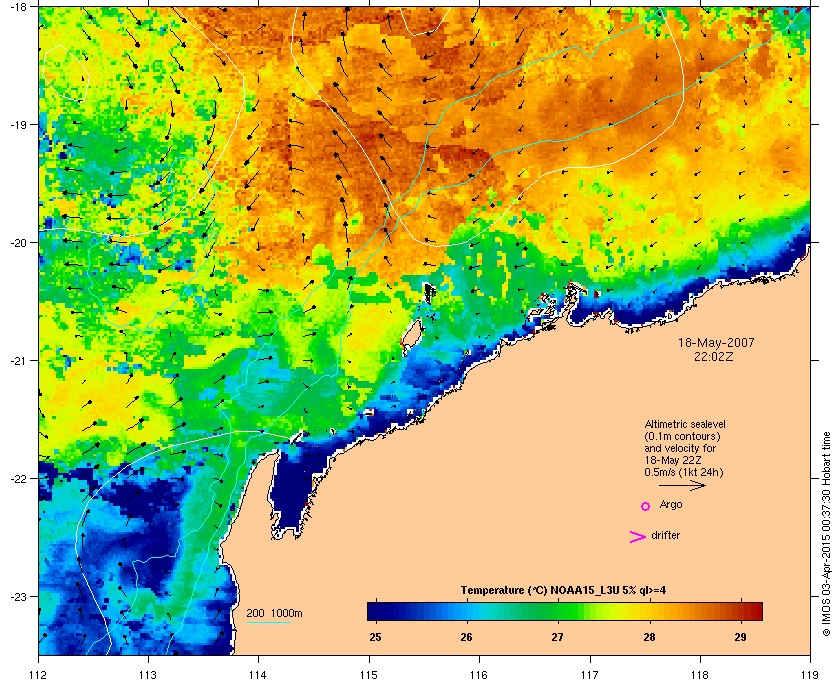
Task: Click the longitude axis label 112
Action: (x=39, y=675)
